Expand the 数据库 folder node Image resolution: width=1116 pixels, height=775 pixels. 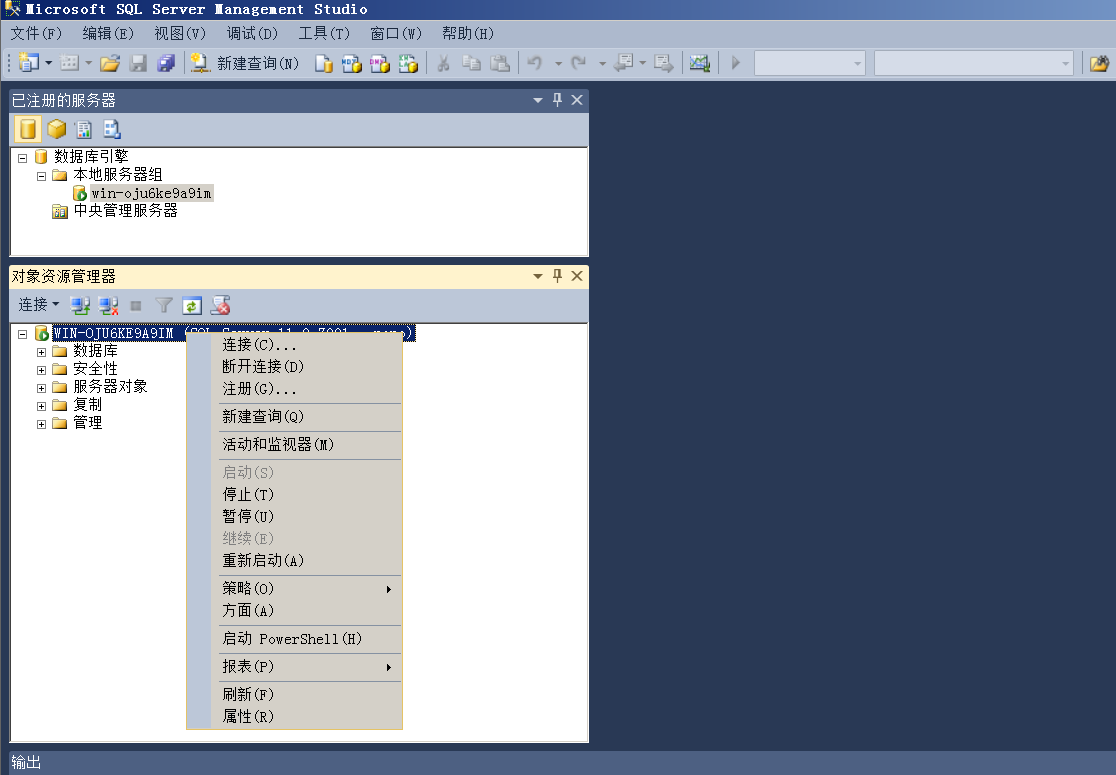point(41,352)
